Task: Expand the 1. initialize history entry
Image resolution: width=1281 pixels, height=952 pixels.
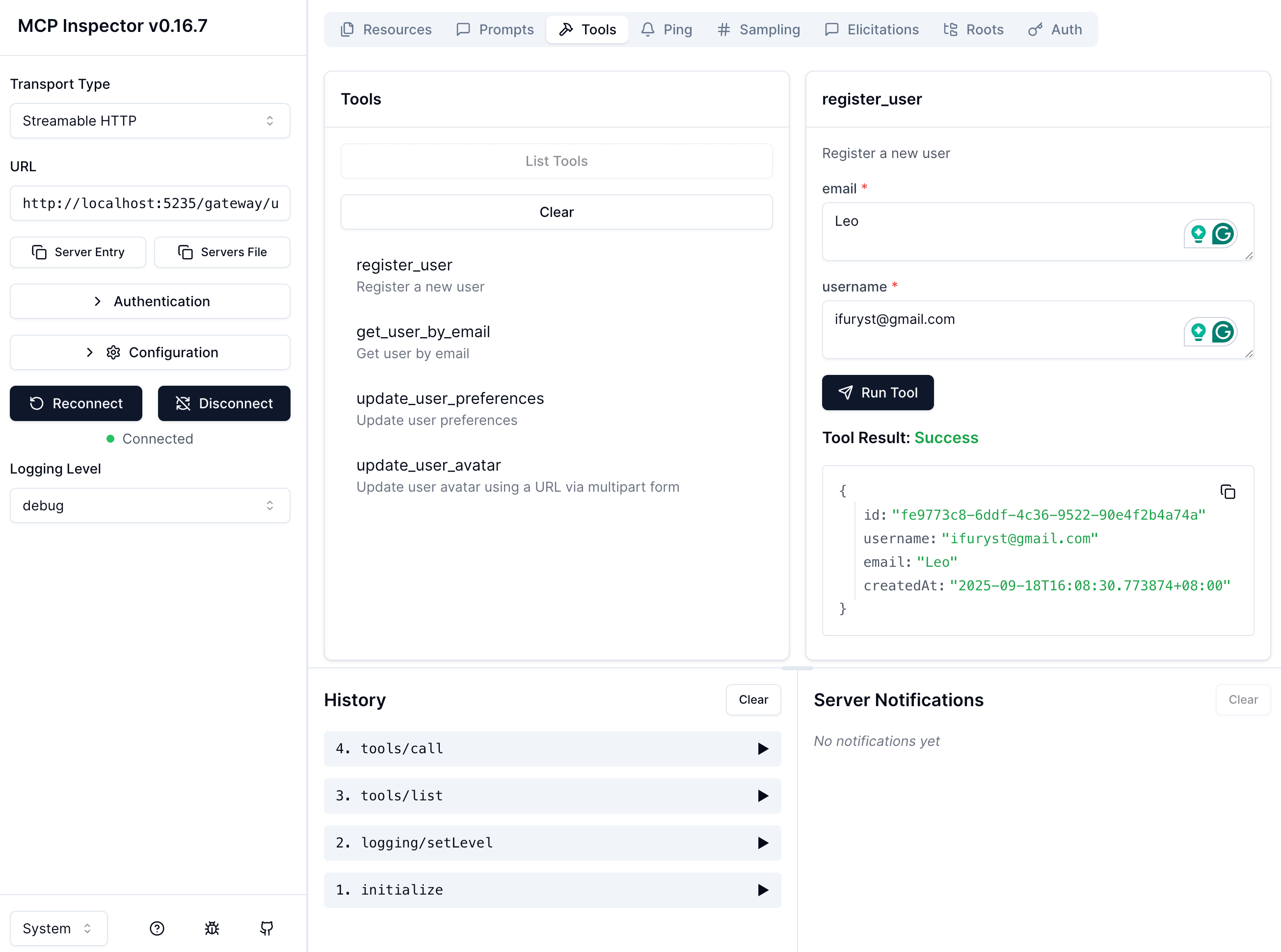Action: 552,889
